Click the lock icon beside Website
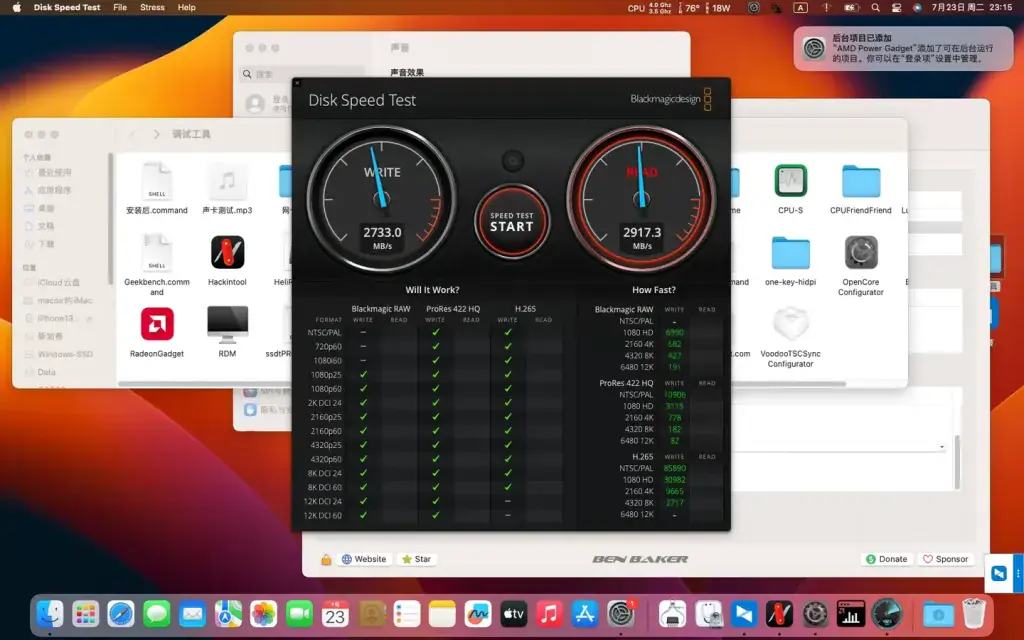 [x=326, y=560]
